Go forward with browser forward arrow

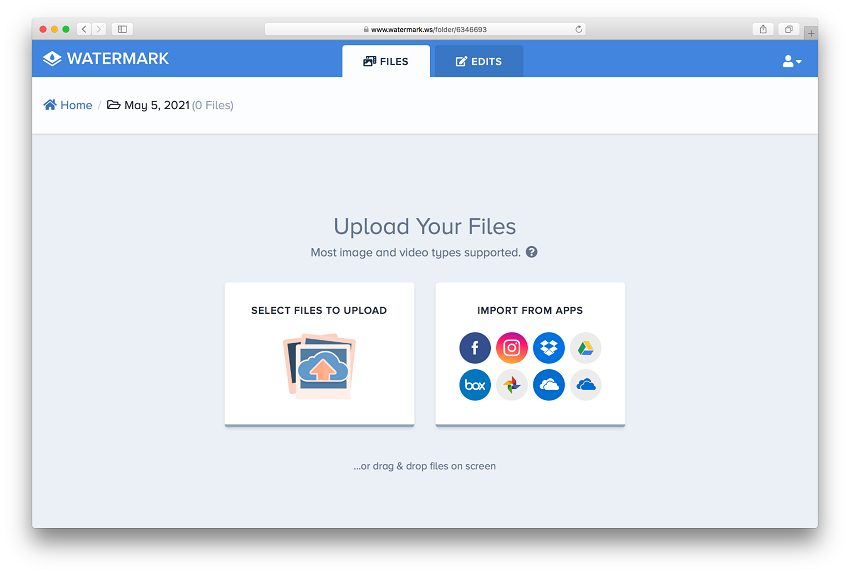coord(99,29)
